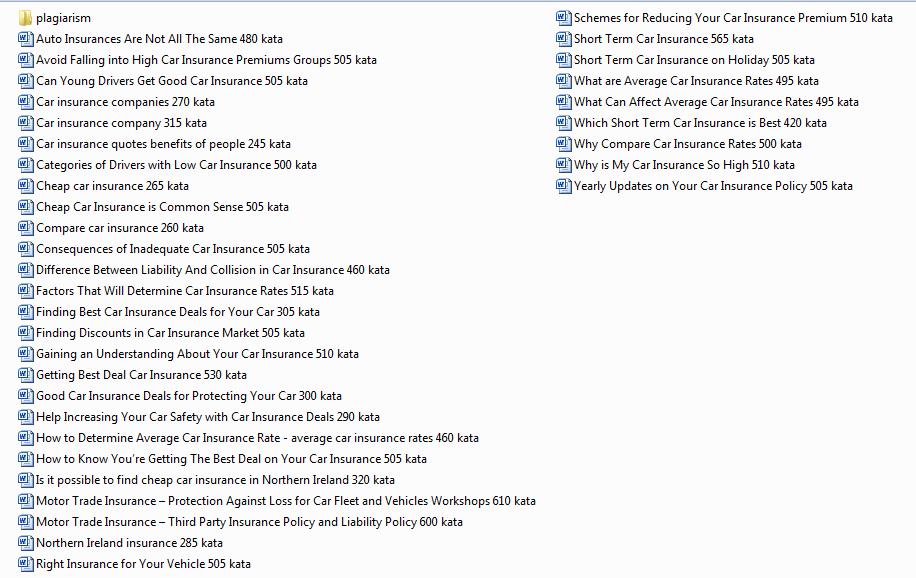Image resolution: width=916 pixels, height=578 pixels.
Task: Click Word icon for Car insurance company 315 kata
Action: click(x=25, y=123)
